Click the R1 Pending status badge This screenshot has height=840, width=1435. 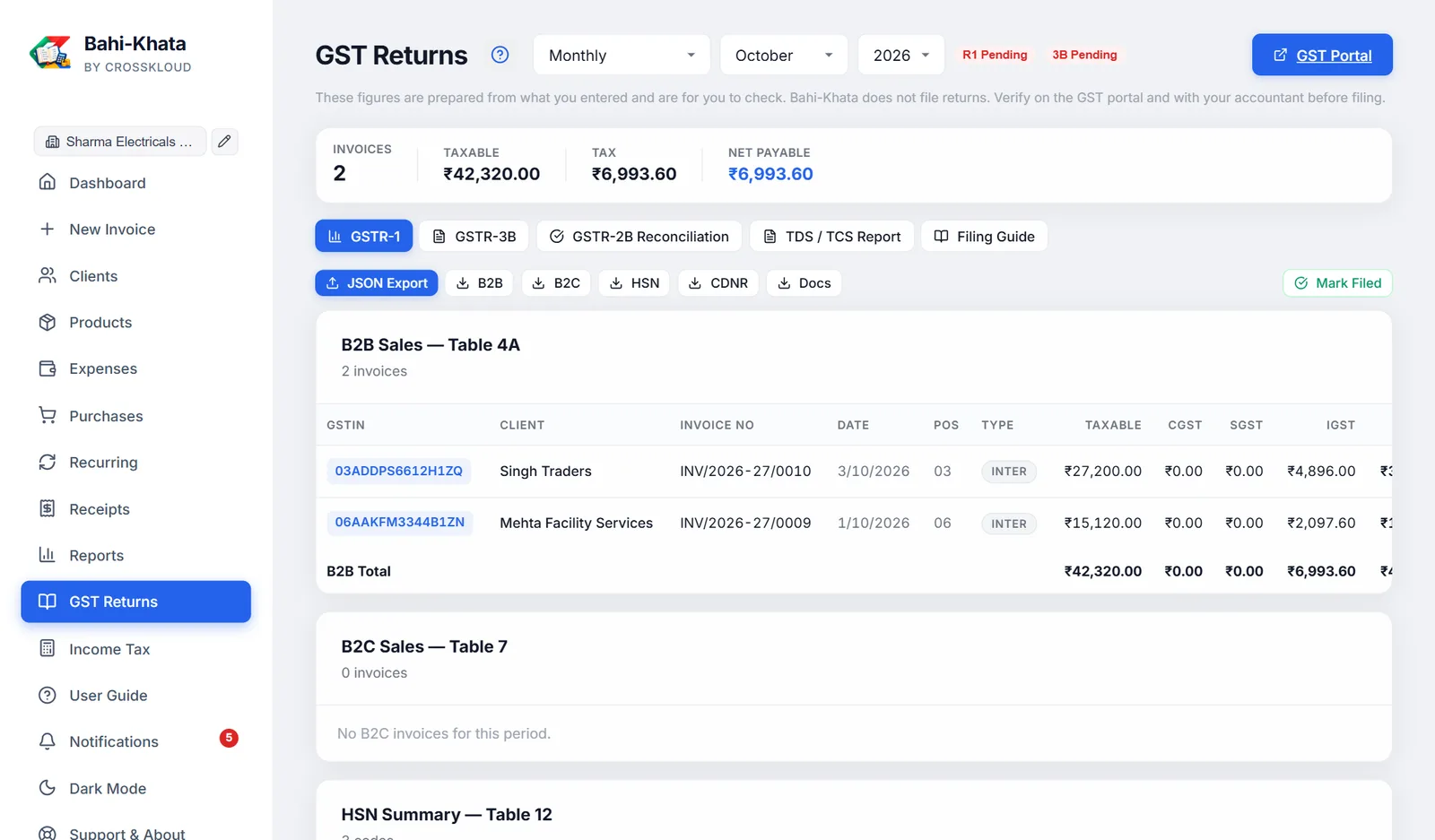[995, 55]
